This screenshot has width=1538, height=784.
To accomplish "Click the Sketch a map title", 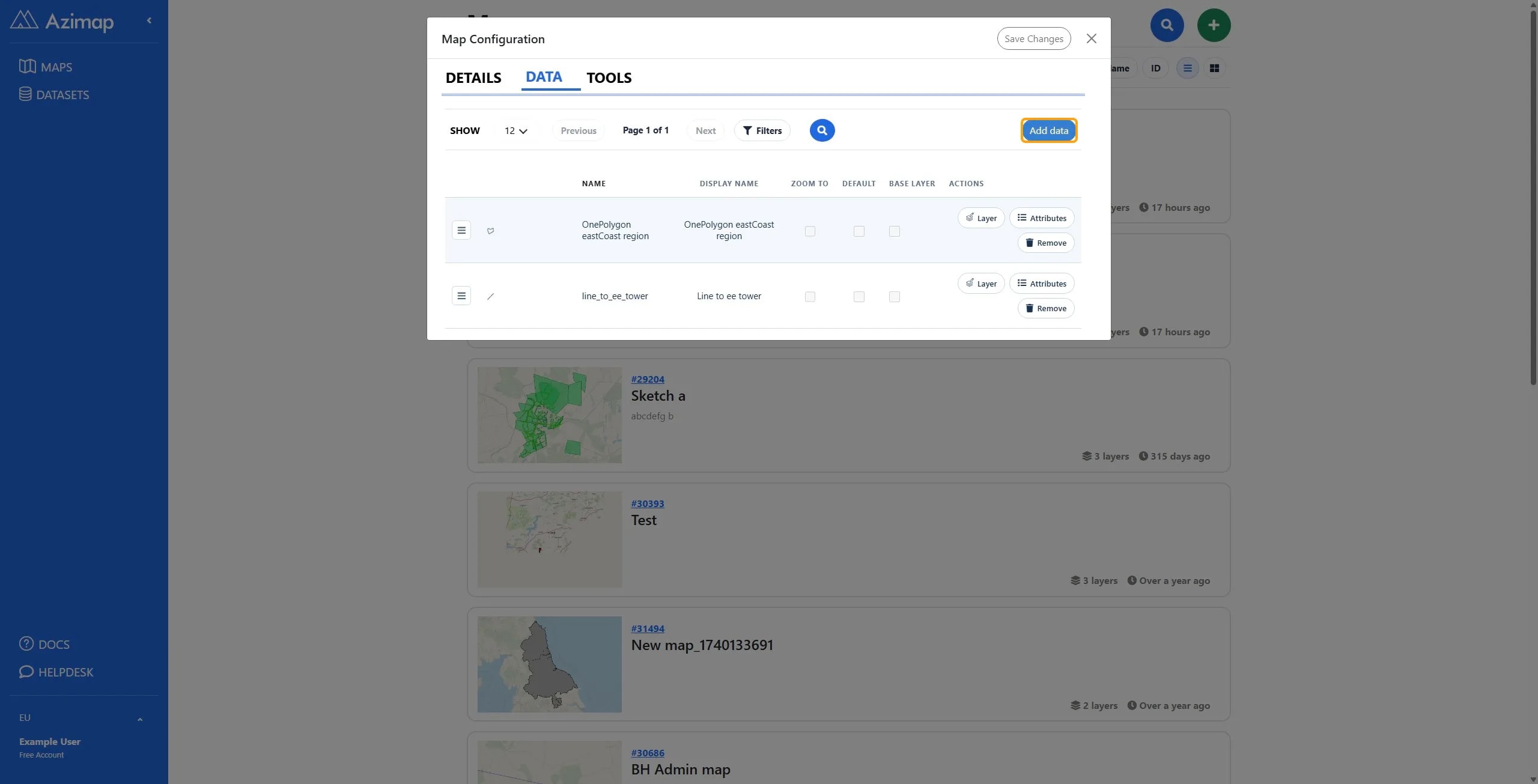I will [658, 396].
